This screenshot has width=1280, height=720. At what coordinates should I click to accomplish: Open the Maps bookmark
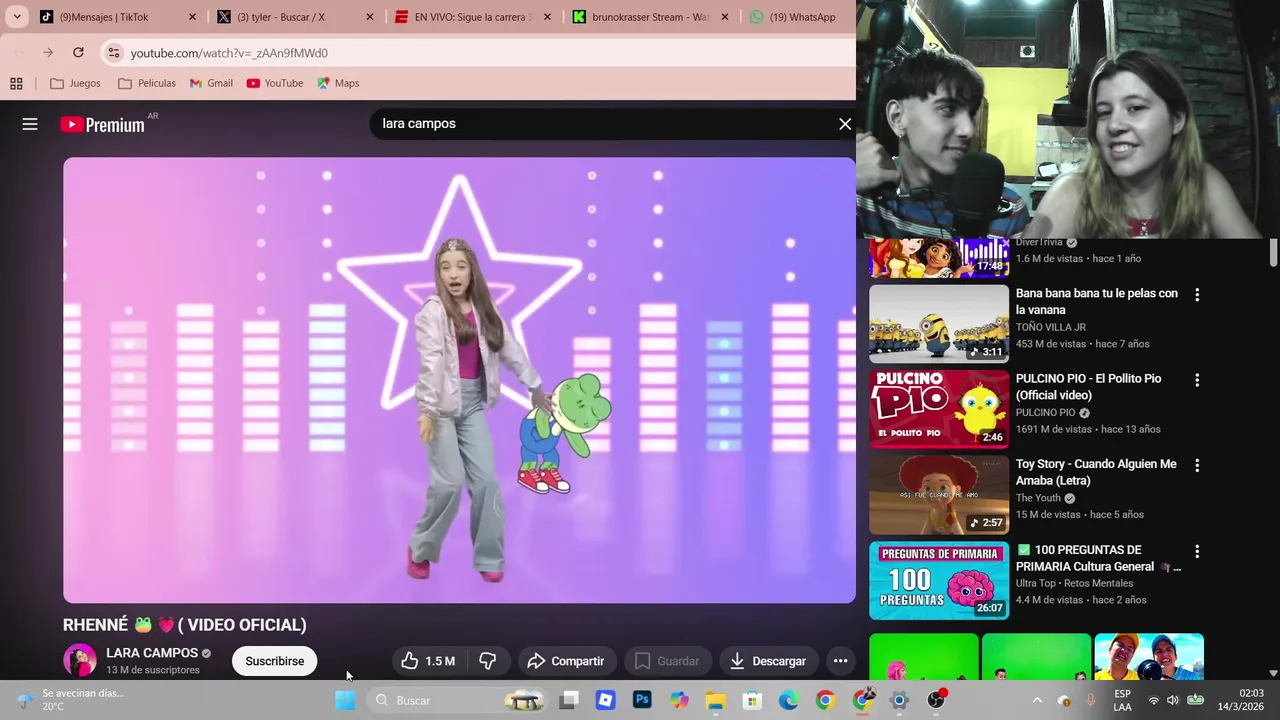[338, 83]
